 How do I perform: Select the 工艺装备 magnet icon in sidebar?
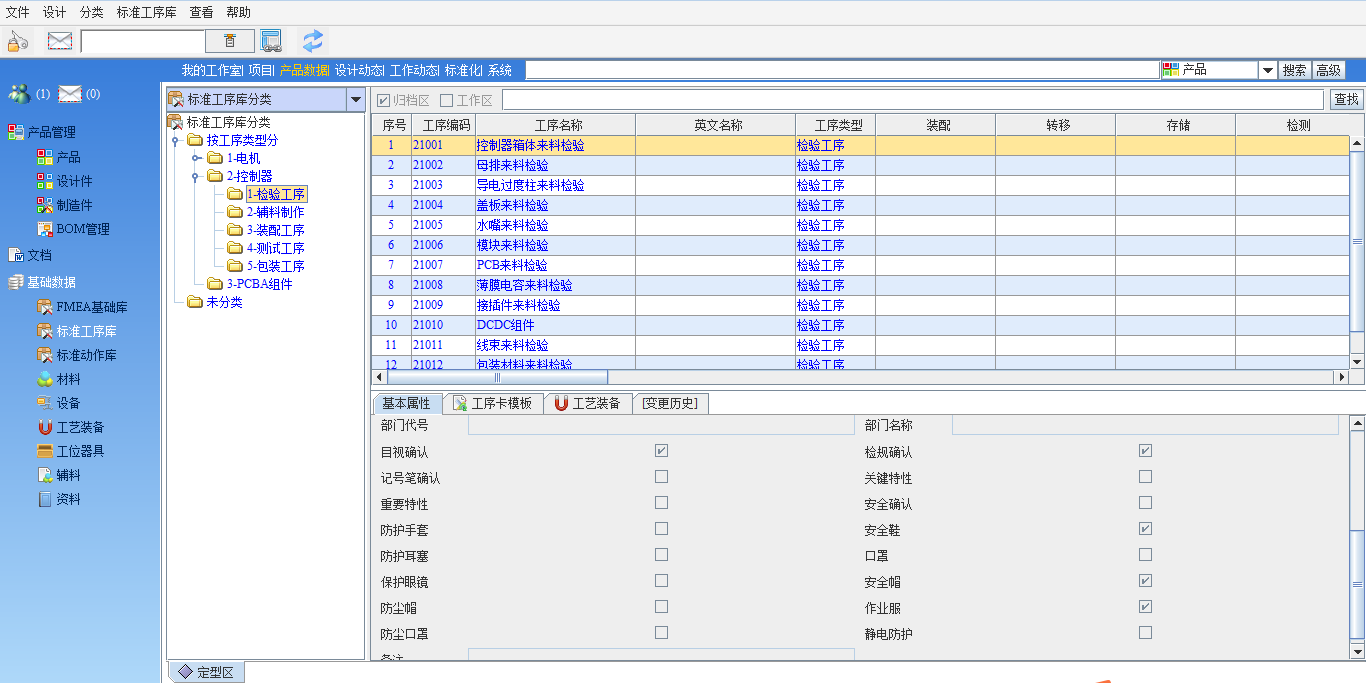pos(45,427)
